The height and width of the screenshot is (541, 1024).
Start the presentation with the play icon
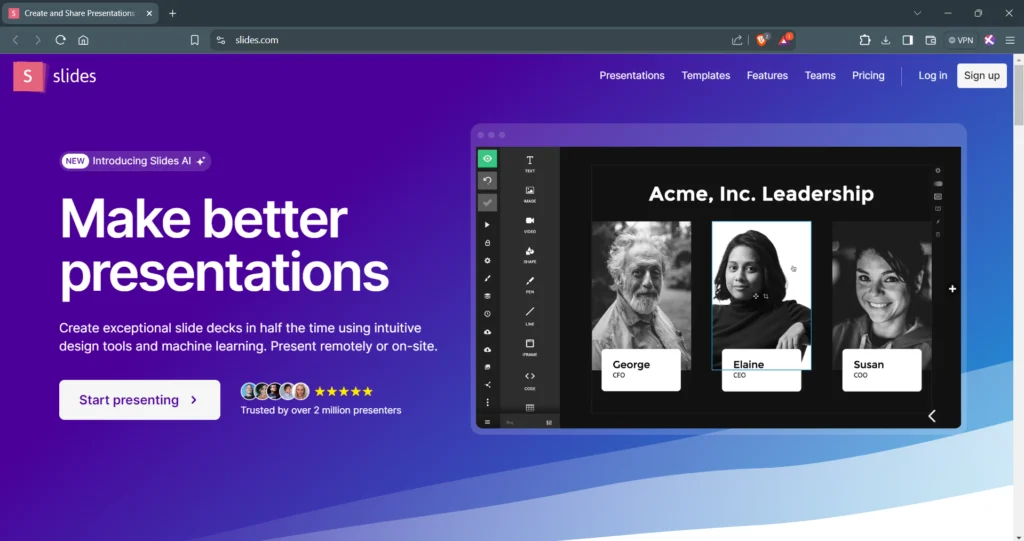tap(487, 225)
